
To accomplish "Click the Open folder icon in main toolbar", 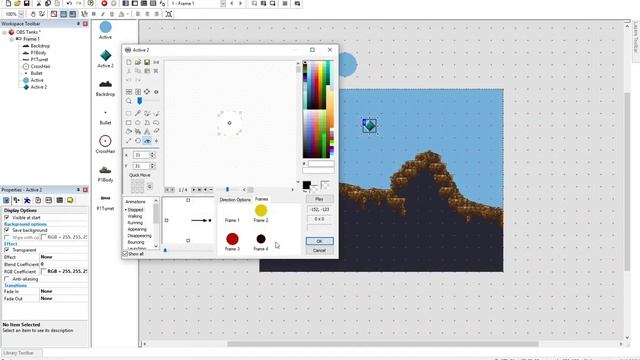I will 17,3.
